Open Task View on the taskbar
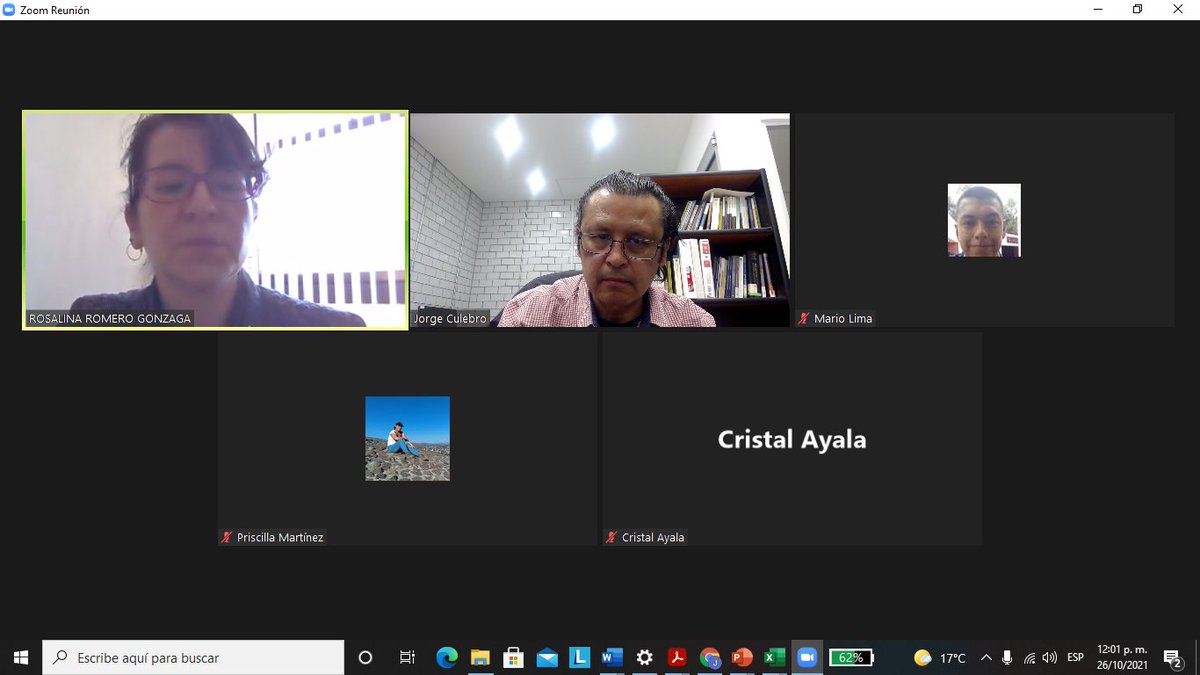Viewport: 1200px width, 675px height. [x=406, y=657]
